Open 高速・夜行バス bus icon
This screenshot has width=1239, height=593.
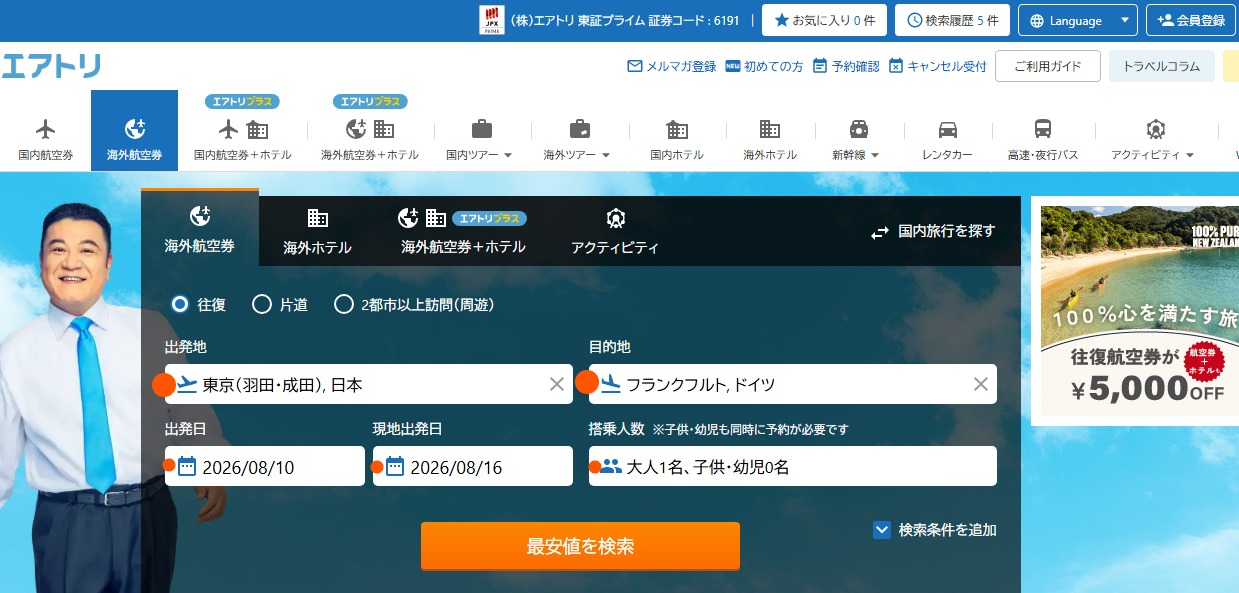click(1043, 131)
